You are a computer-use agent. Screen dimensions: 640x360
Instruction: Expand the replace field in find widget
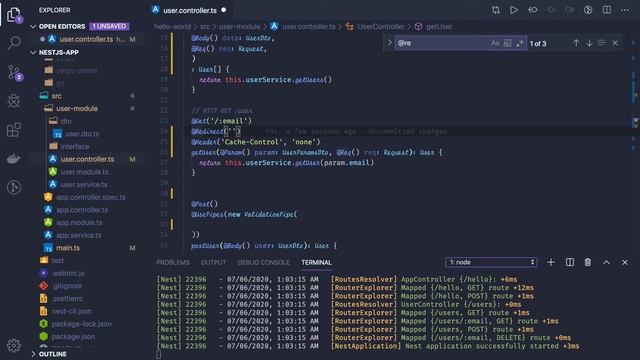pyautogui.click(x=389, y=42)
